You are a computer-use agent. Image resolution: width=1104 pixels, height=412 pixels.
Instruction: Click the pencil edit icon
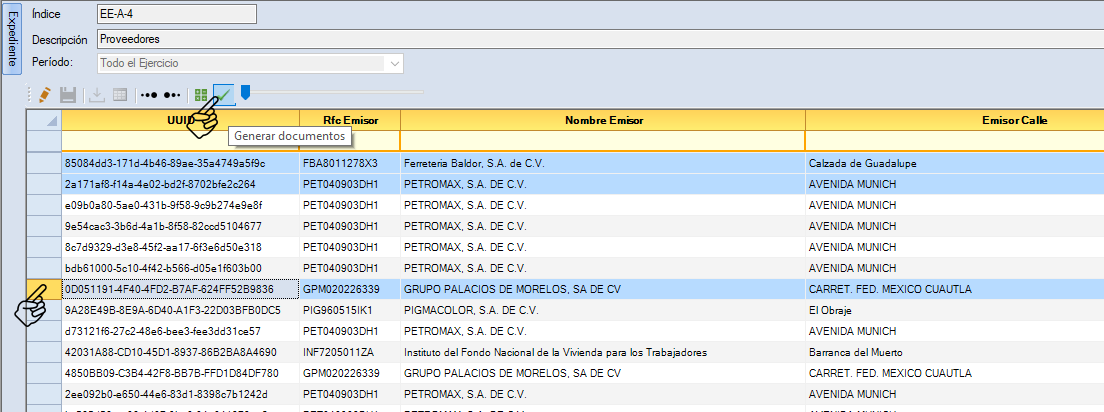pos(44,95)
